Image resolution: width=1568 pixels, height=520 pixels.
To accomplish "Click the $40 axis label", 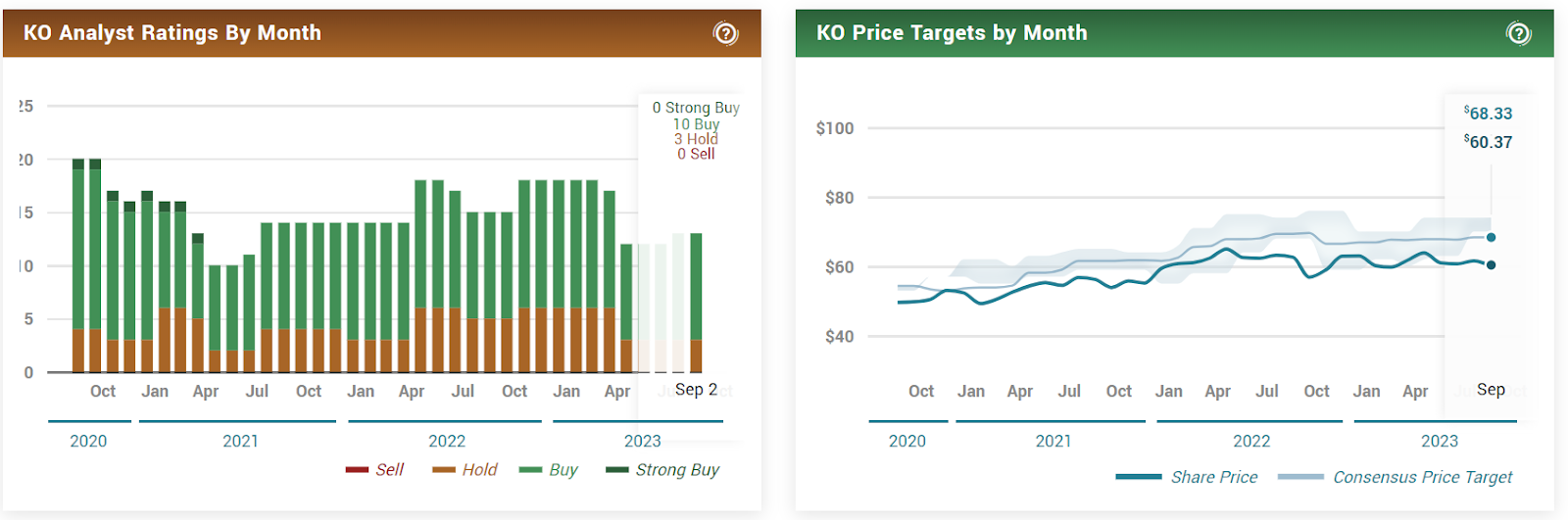I will tap(840, 337).
